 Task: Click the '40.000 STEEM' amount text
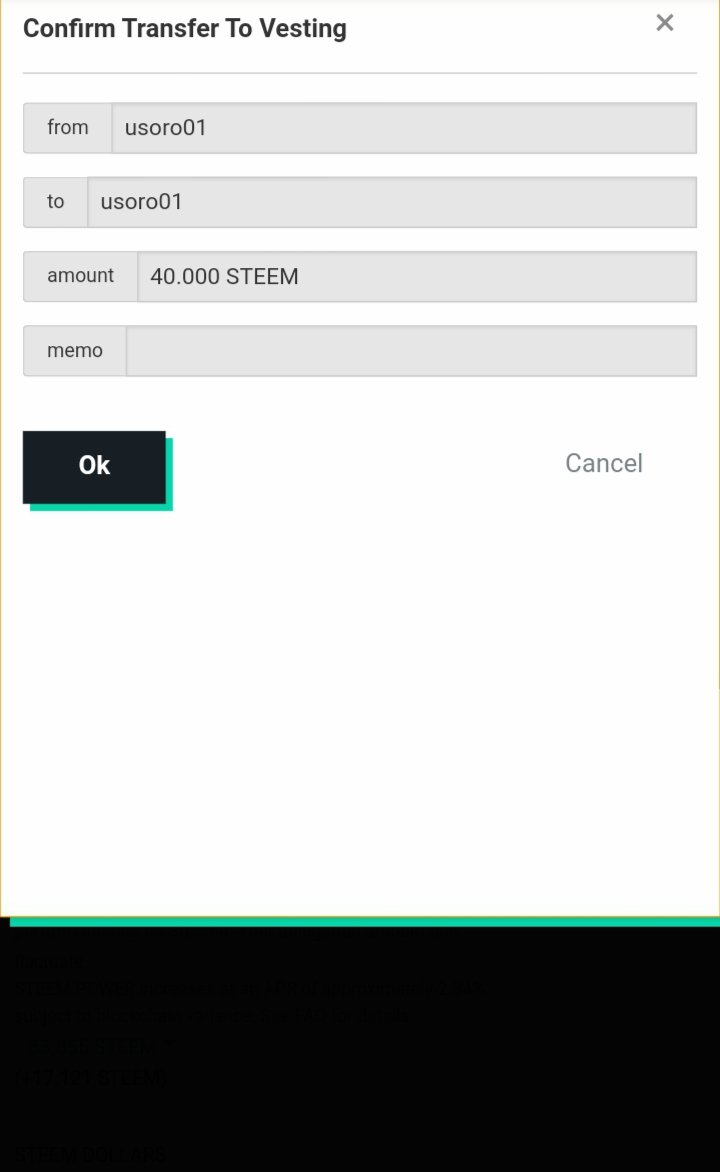pos(224,277)
